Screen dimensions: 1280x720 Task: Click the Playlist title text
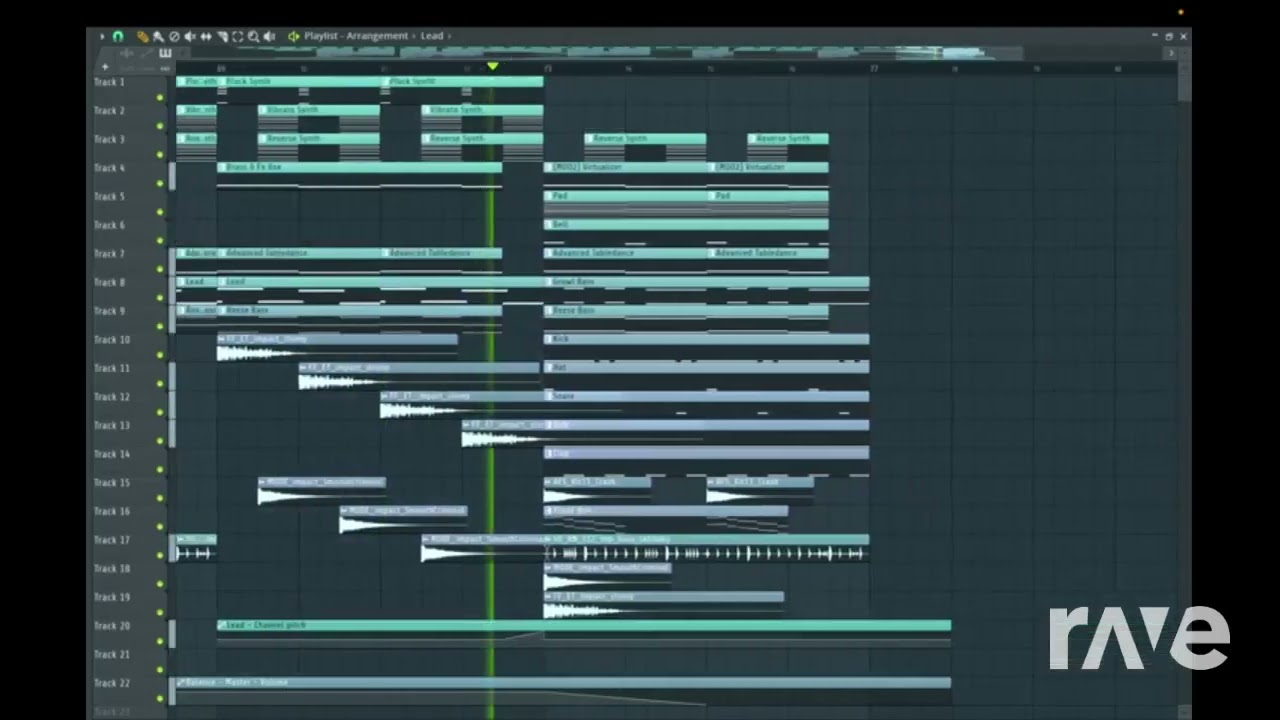(x=321, y=36)
